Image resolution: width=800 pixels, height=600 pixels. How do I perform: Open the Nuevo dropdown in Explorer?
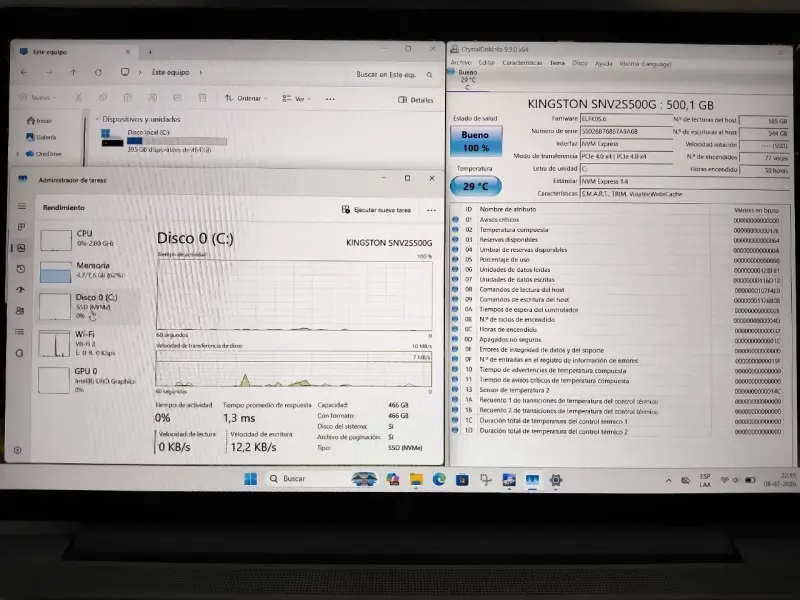(38, 97)
